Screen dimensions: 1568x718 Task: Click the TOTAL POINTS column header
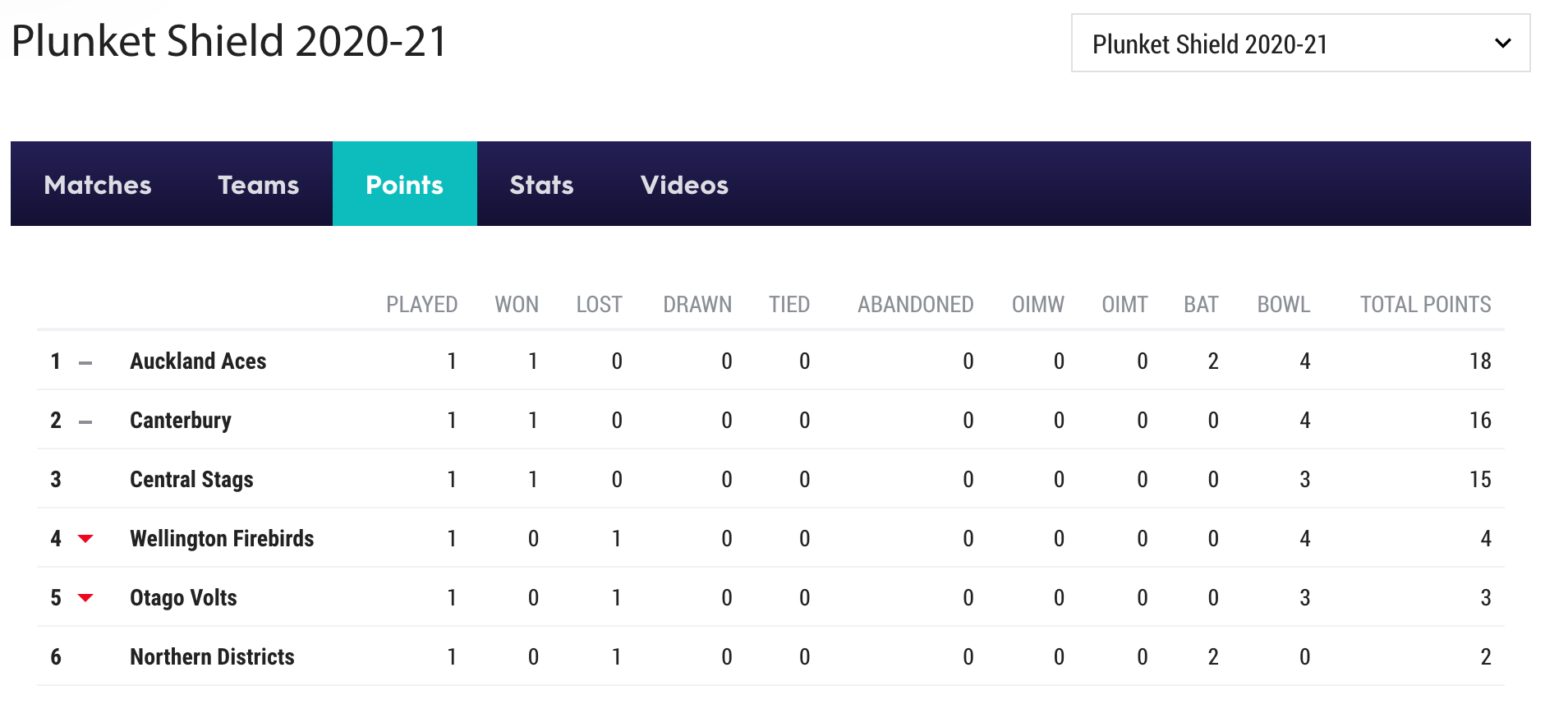pos(1425,305)
